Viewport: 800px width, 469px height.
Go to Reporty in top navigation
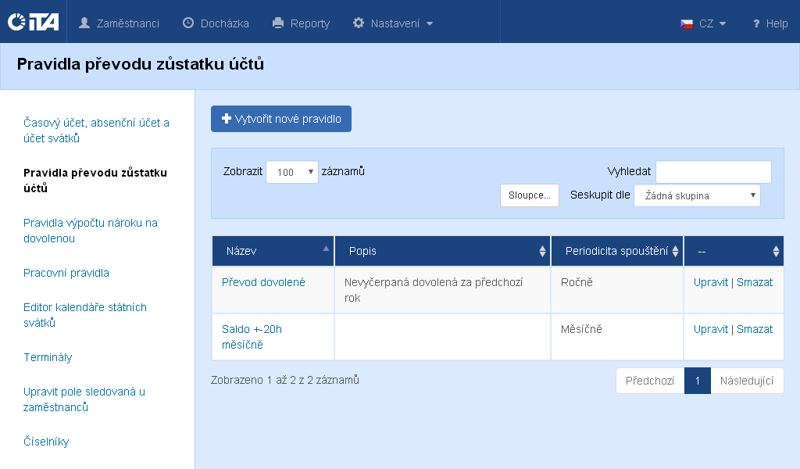point(300,22)
